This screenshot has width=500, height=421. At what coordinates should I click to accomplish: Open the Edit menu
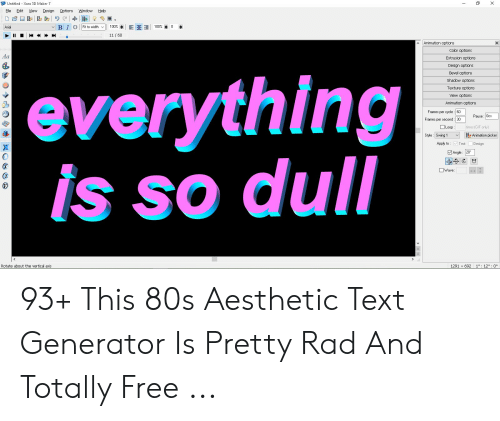coord(20,11)
